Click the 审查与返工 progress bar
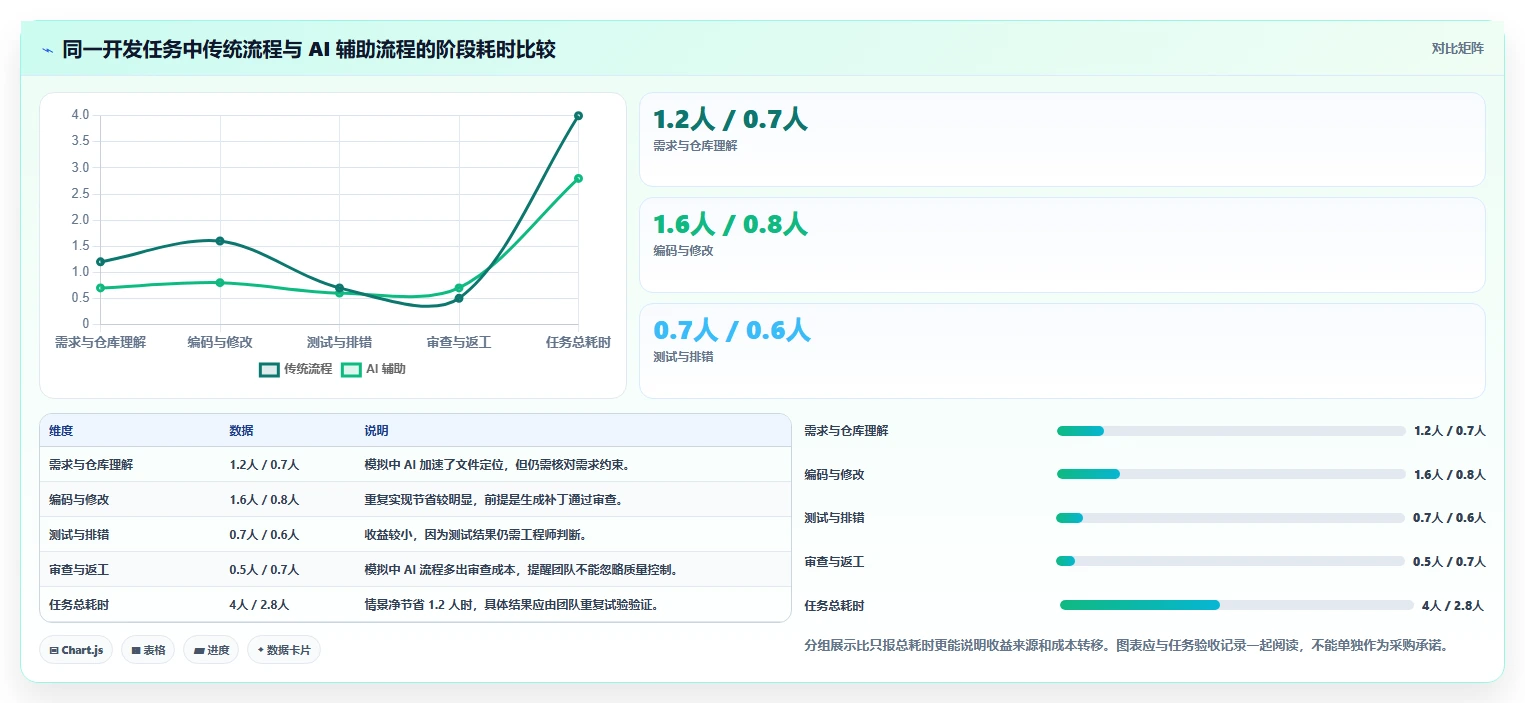The image size is (1525, 703). 1231,561
